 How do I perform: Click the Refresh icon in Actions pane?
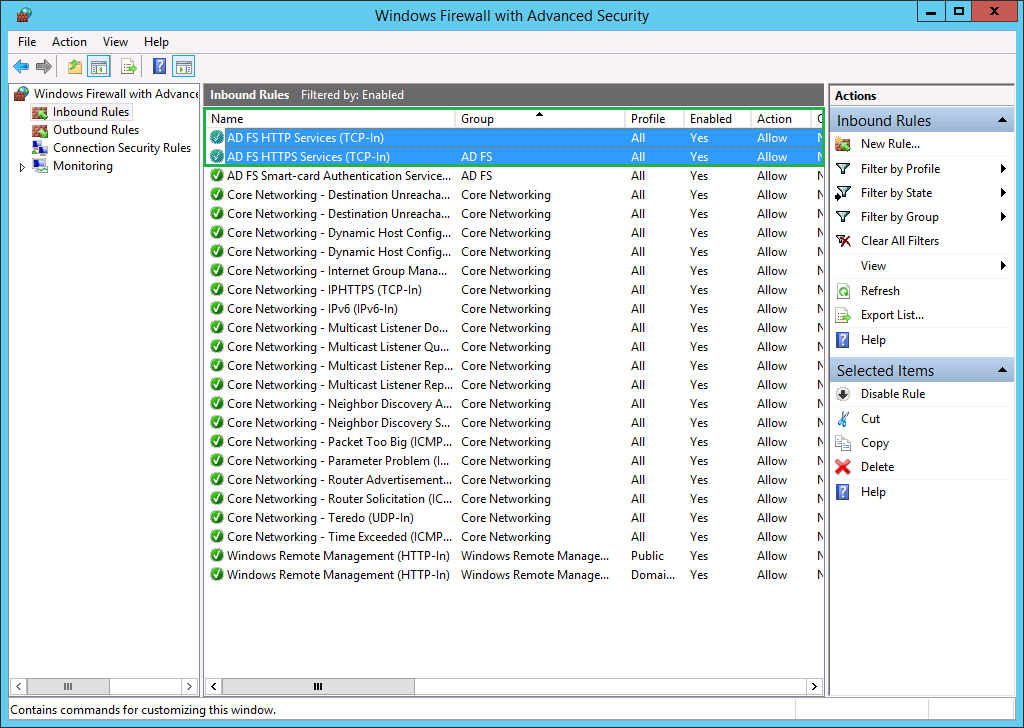coord(843,291)
